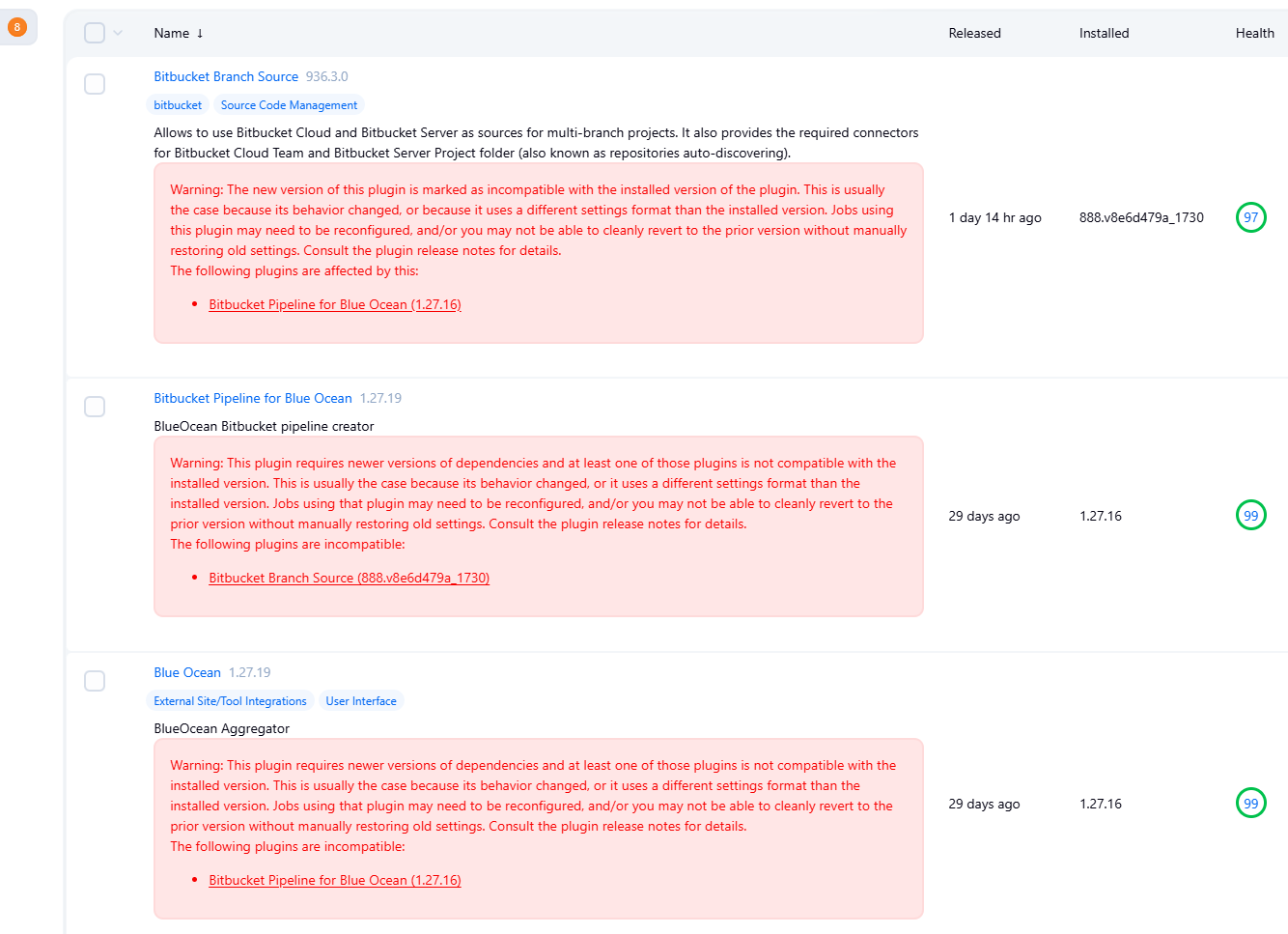This screenshot has width=1288, height=934.
Task: Click health score 99 for Bitbucket Pipeline plugin
Action: point(1250,516)
